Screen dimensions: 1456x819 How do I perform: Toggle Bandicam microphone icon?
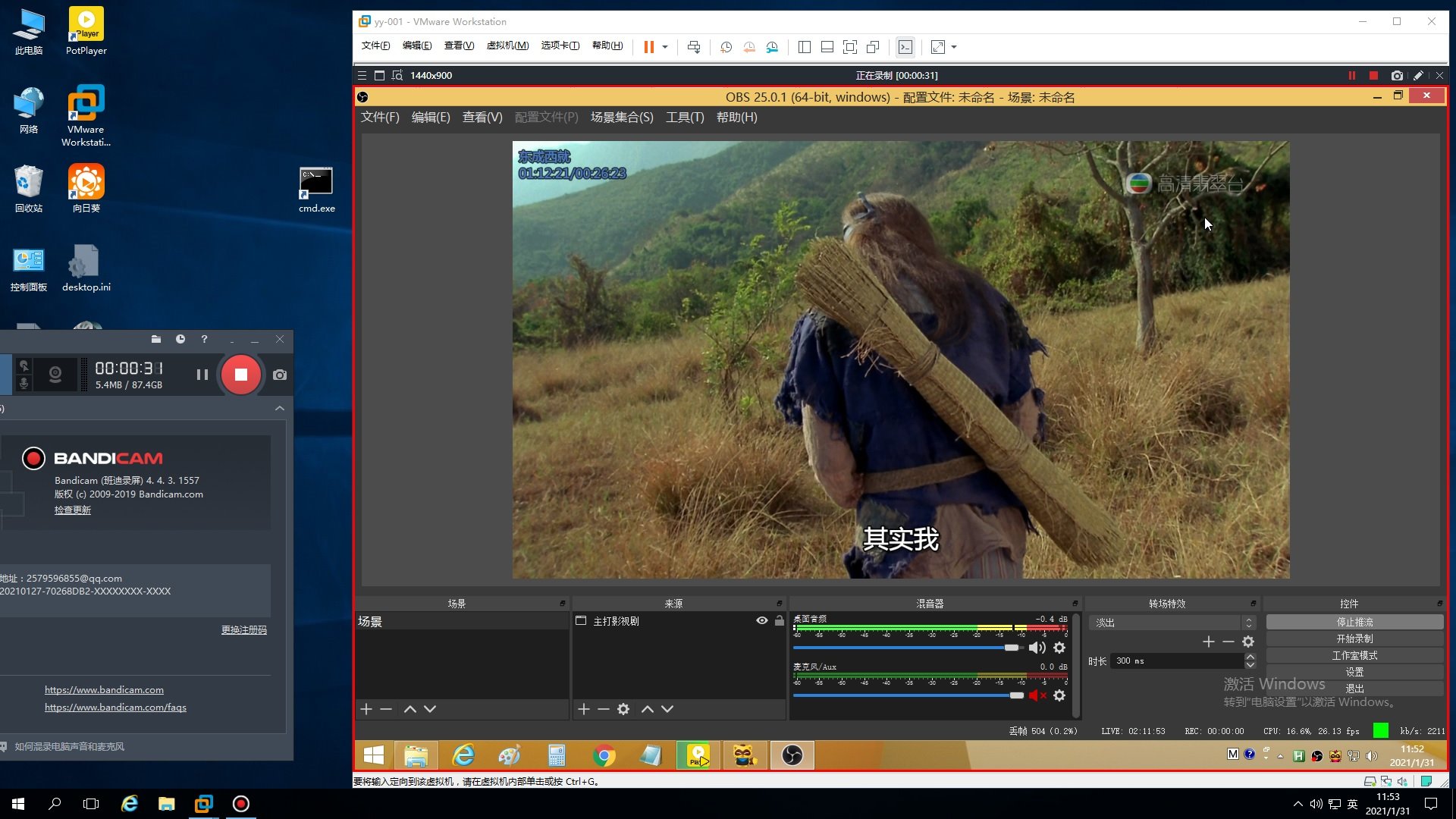pos(24,383)
